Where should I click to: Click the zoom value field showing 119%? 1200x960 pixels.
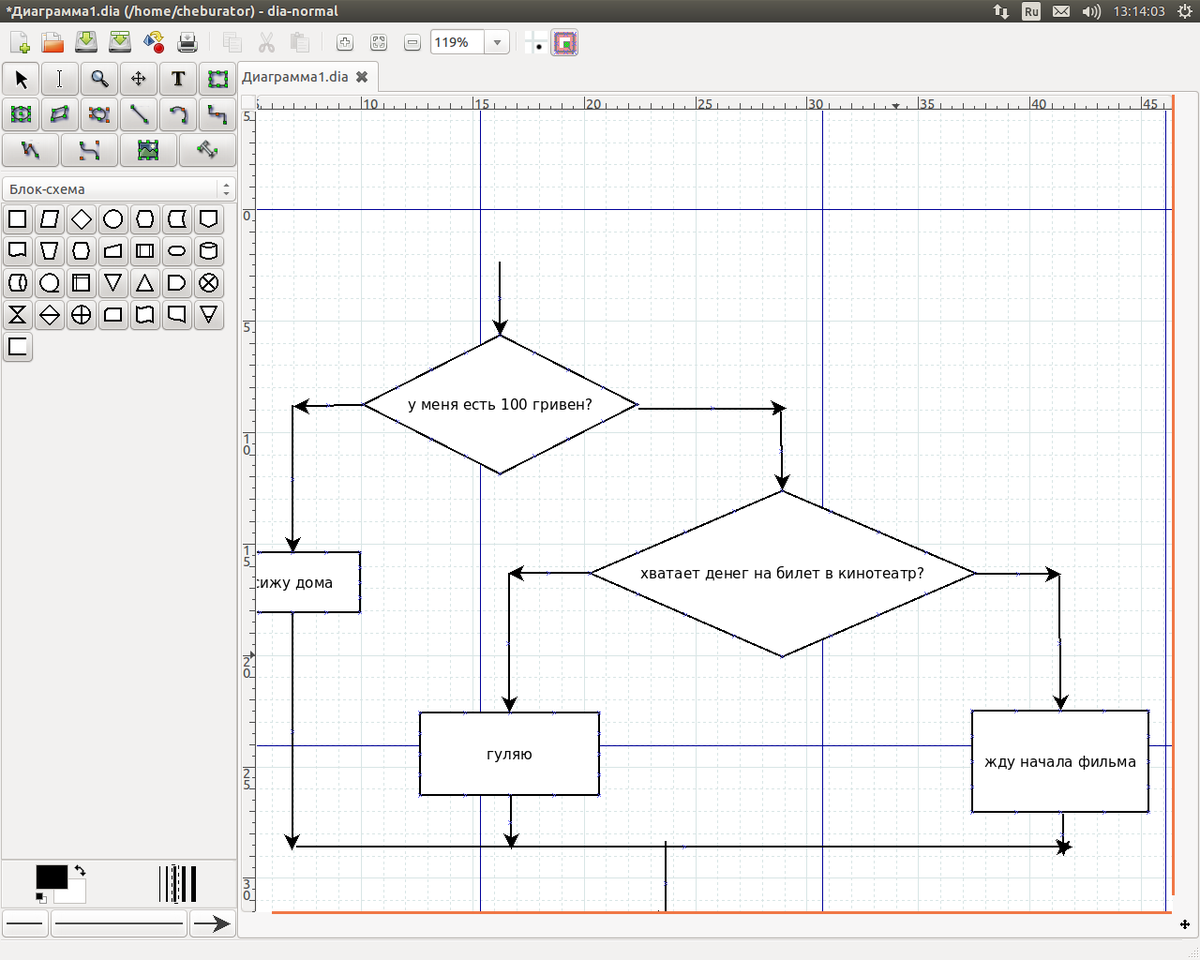click(458, 43)
